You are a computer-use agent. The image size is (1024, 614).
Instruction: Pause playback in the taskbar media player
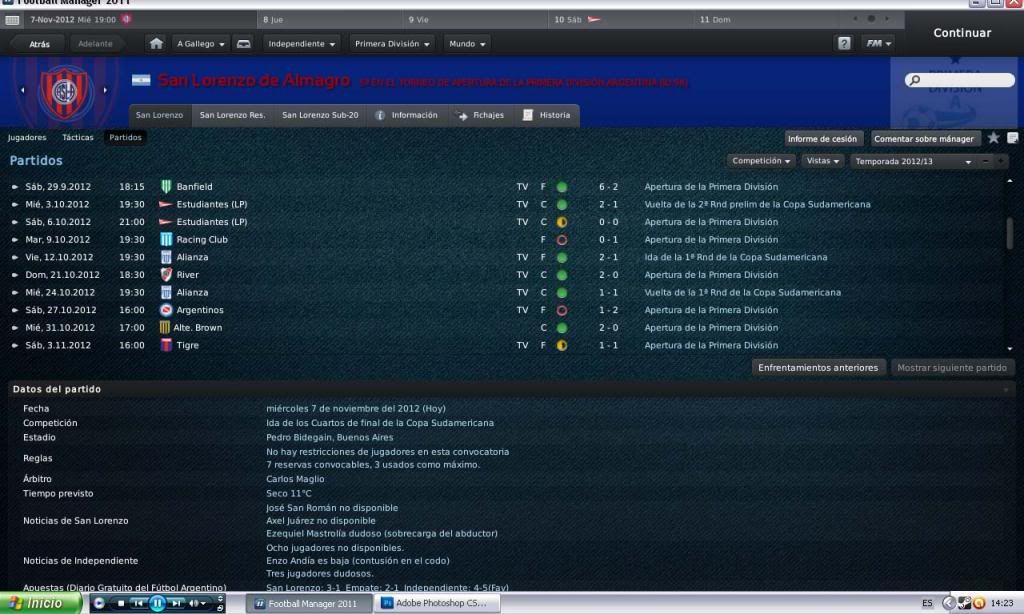click(157, 604)
